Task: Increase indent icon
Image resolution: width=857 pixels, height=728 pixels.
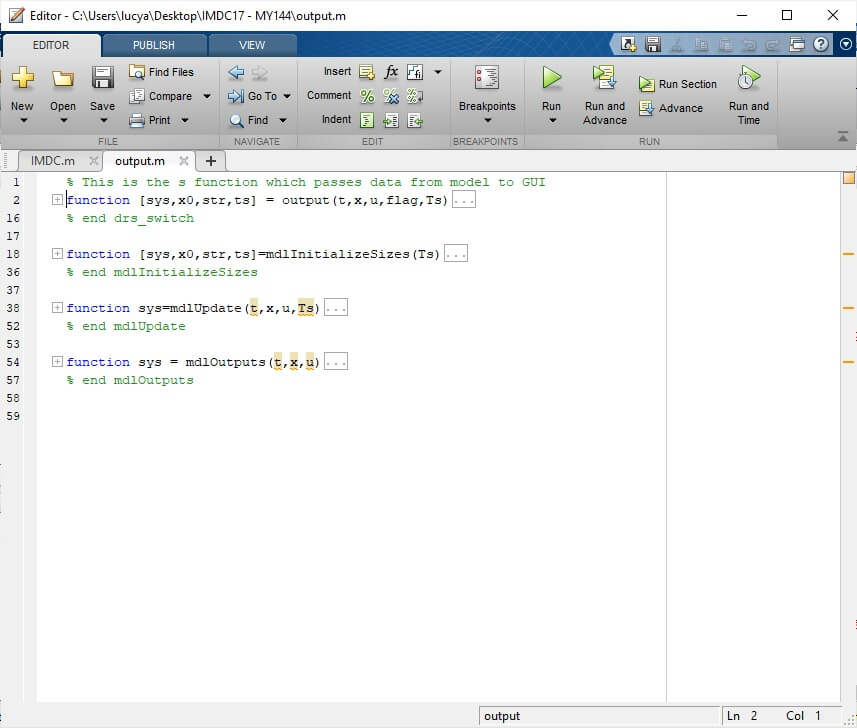Action: [x=391, y=120]
